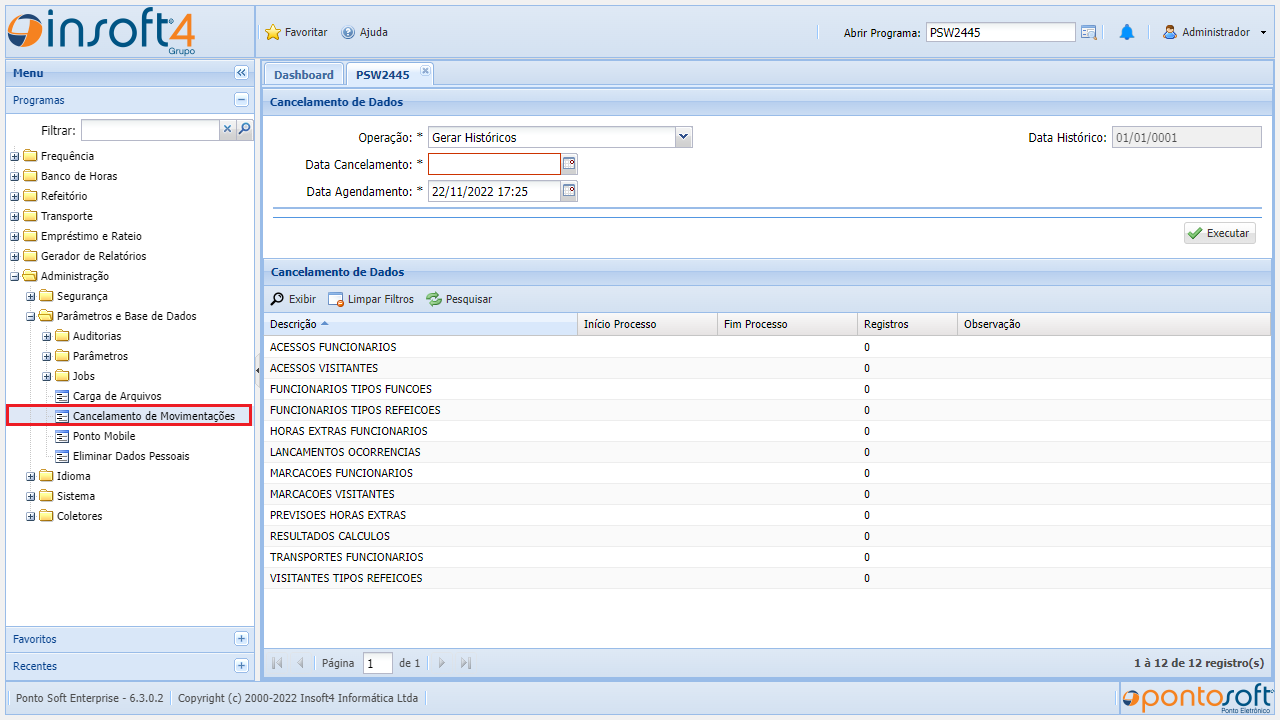Open calendar picker for Data Agendamento
The width and height of the screenshot is (1280, 720).
coord(569,191)
